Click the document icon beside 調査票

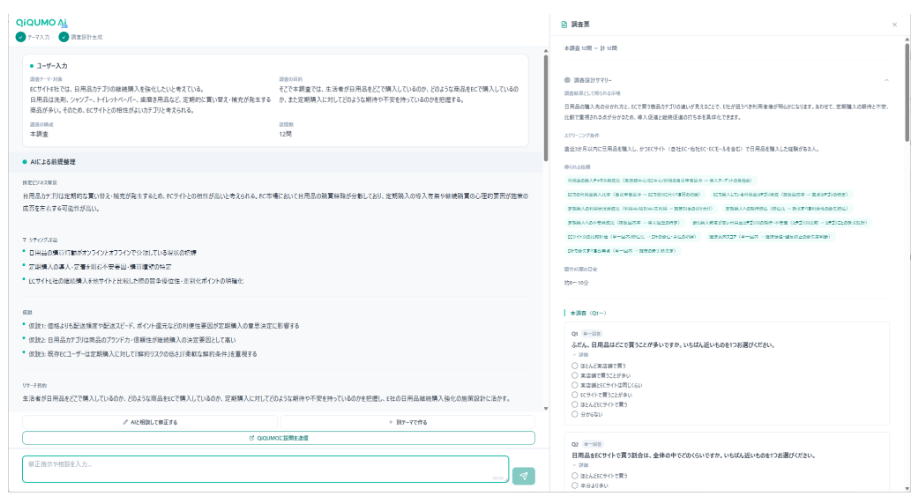click(x=564, y=25)
